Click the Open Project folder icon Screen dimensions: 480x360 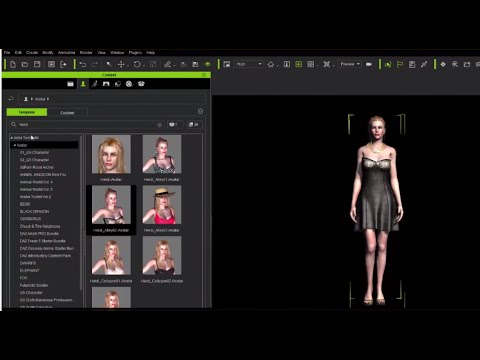(25, 64)
